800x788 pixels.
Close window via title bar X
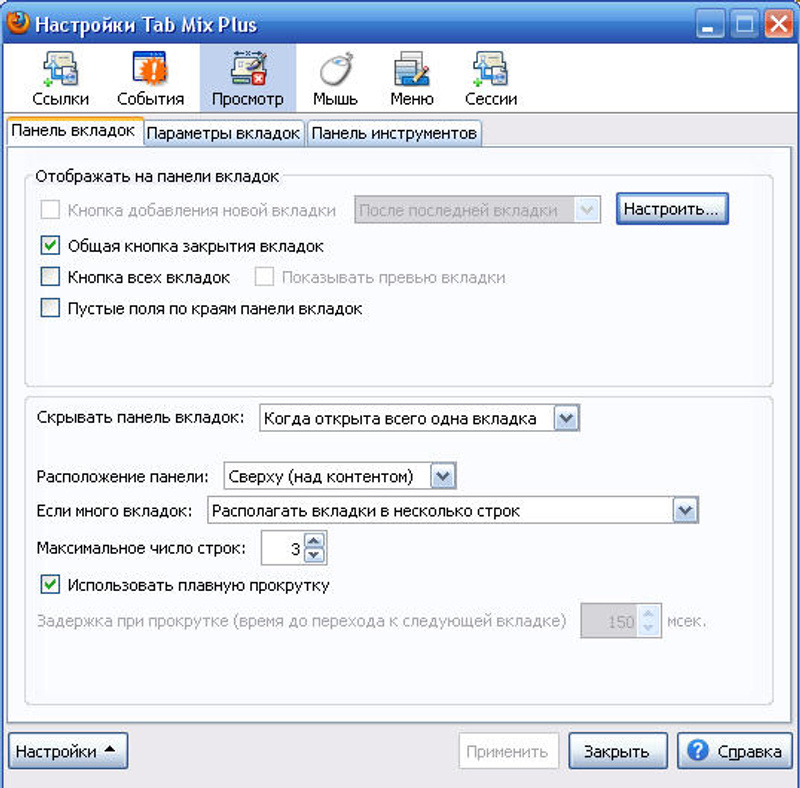coord(779,24)
